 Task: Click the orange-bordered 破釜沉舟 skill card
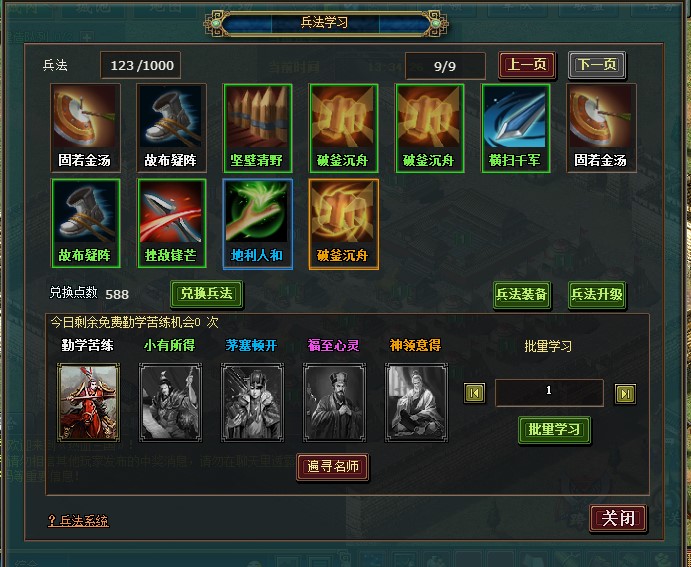344,223
